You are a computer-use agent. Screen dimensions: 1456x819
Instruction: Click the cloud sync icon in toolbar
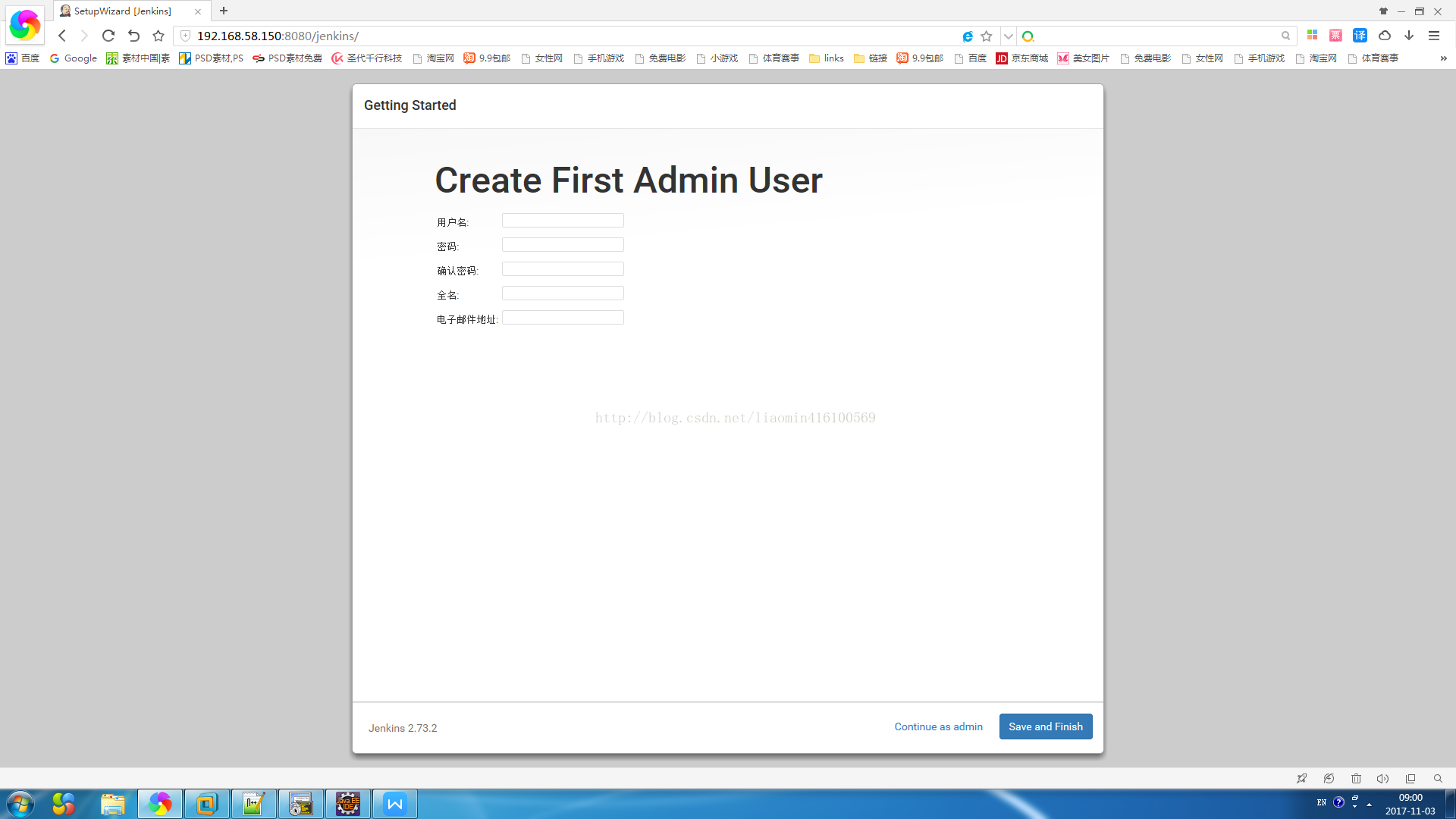(1385, 36)
